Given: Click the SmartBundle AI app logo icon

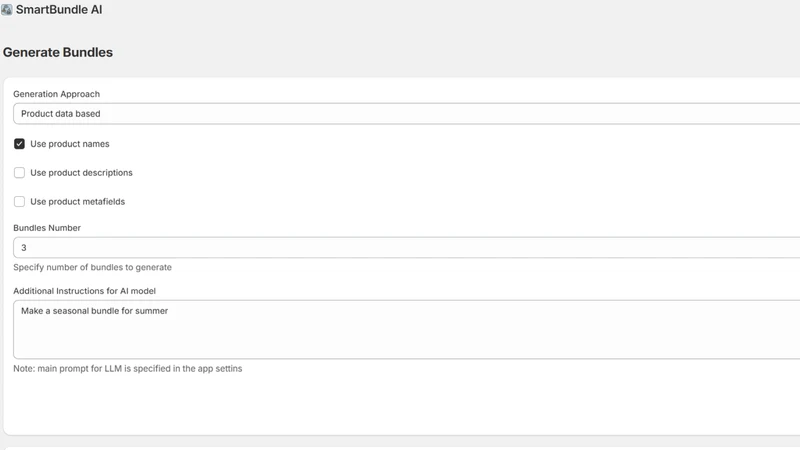Looking at the screenshot, I should tap(7, 10).
